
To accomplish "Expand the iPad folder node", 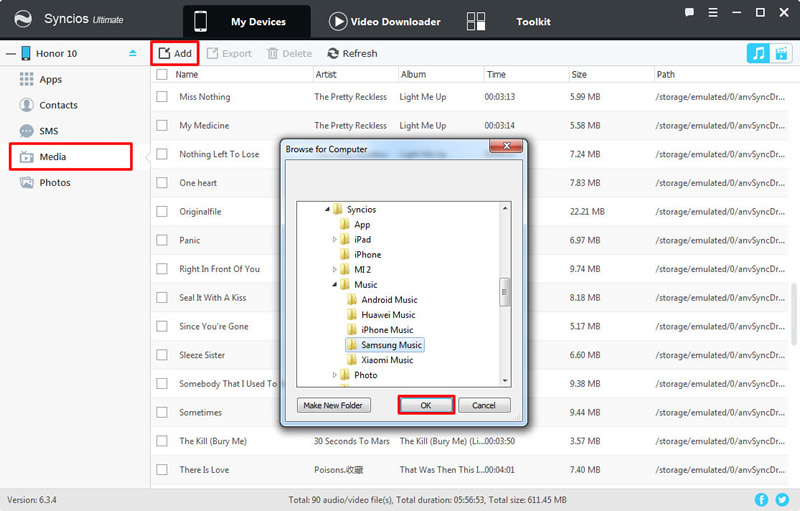I will 335,239.
